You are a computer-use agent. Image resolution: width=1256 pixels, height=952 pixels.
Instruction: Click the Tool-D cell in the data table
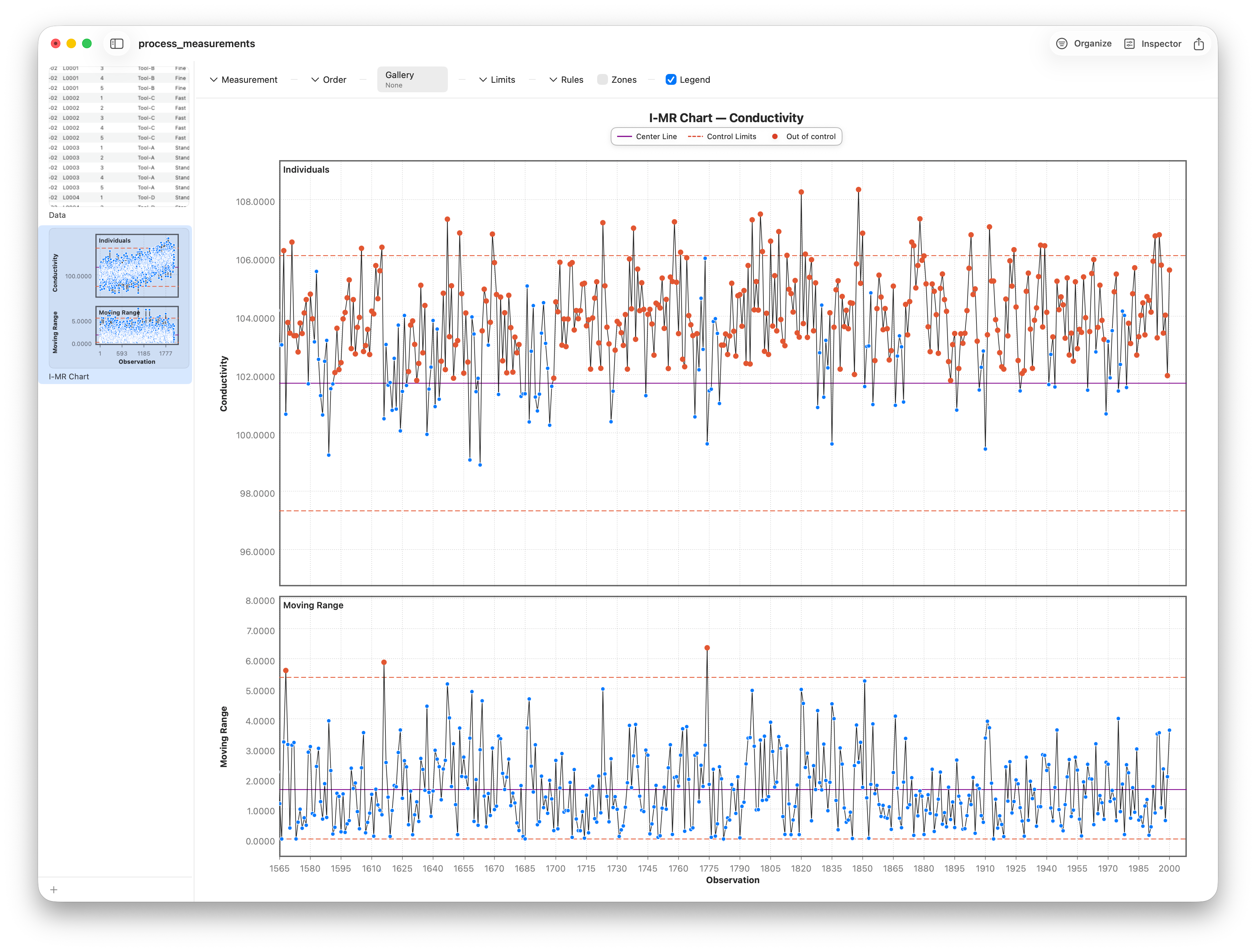point(146,197)
